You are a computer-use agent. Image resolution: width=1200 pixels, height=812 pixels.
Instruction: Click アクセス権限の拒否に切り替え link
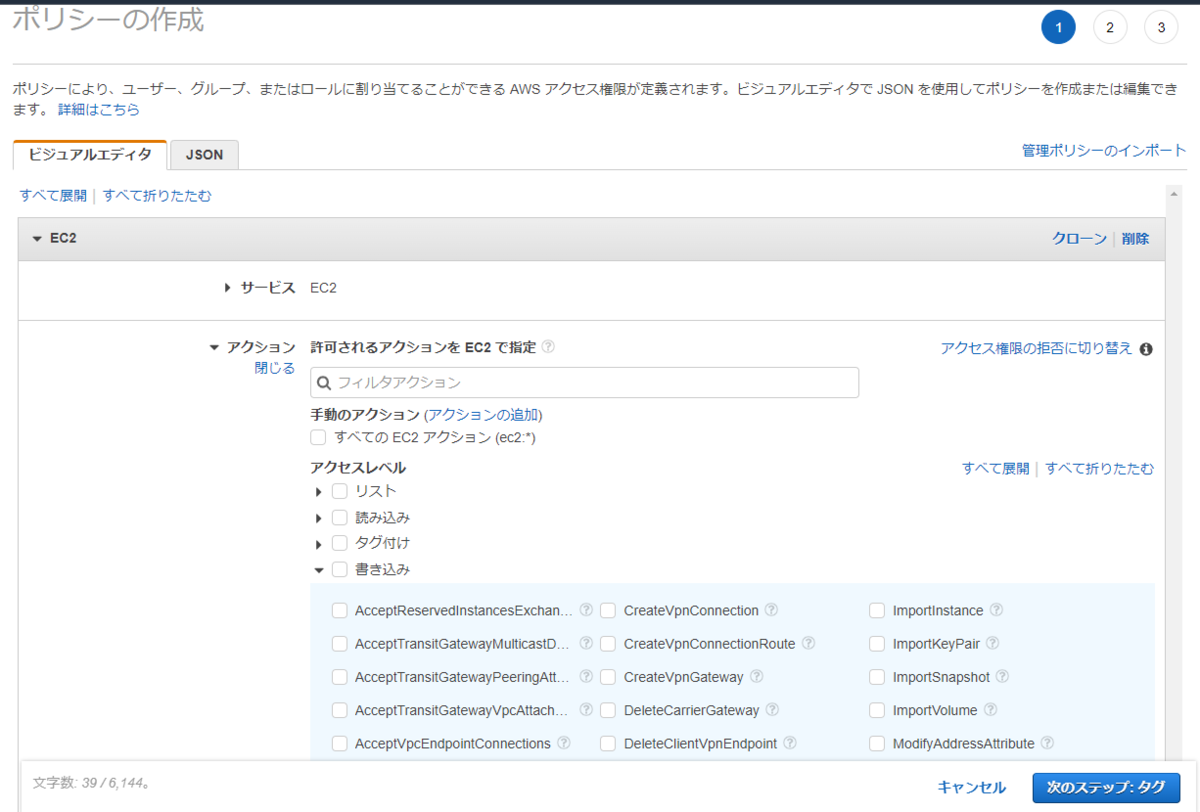pos(1036,348)
